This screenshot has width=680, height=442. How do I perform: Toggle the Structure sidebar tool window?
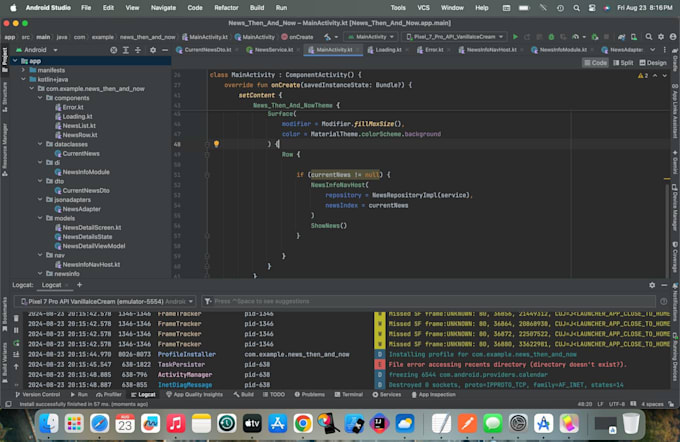5,97
